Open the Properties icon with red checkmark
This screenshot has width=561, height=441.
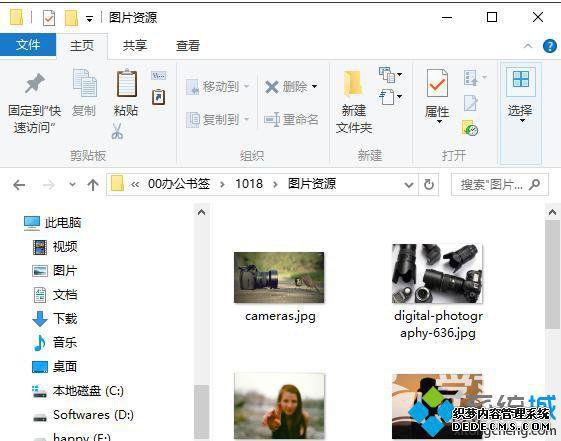click(437, 83)
